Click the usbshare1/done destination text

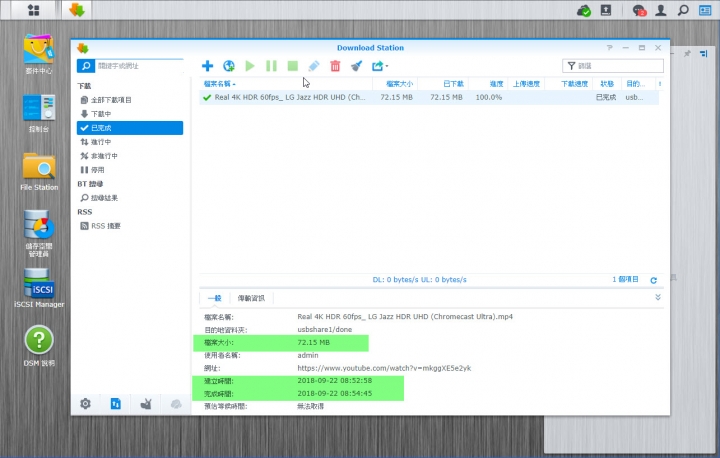tap(325, 329)
